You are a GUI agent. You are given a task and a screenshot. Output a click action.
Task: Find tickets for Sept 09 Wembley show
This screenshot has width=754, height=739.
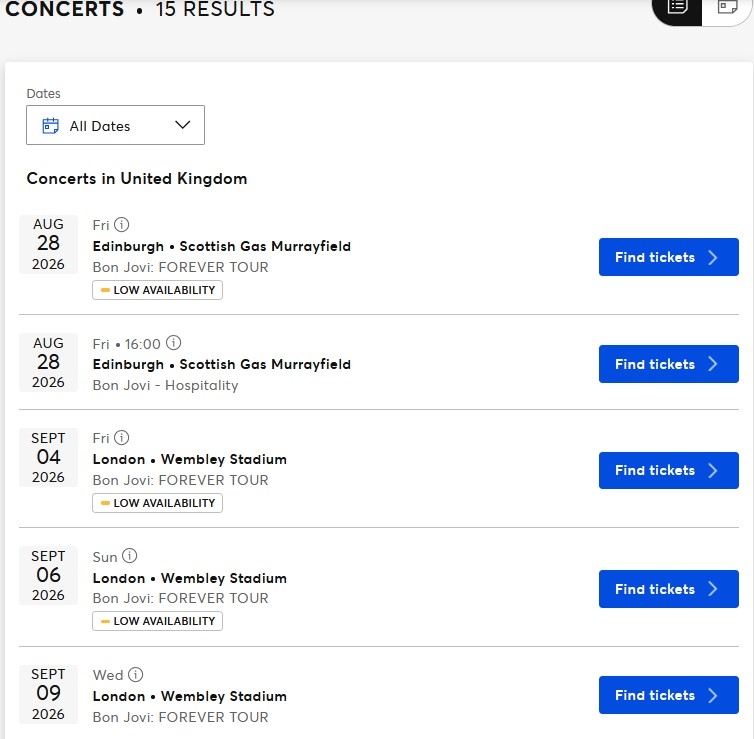668,695
